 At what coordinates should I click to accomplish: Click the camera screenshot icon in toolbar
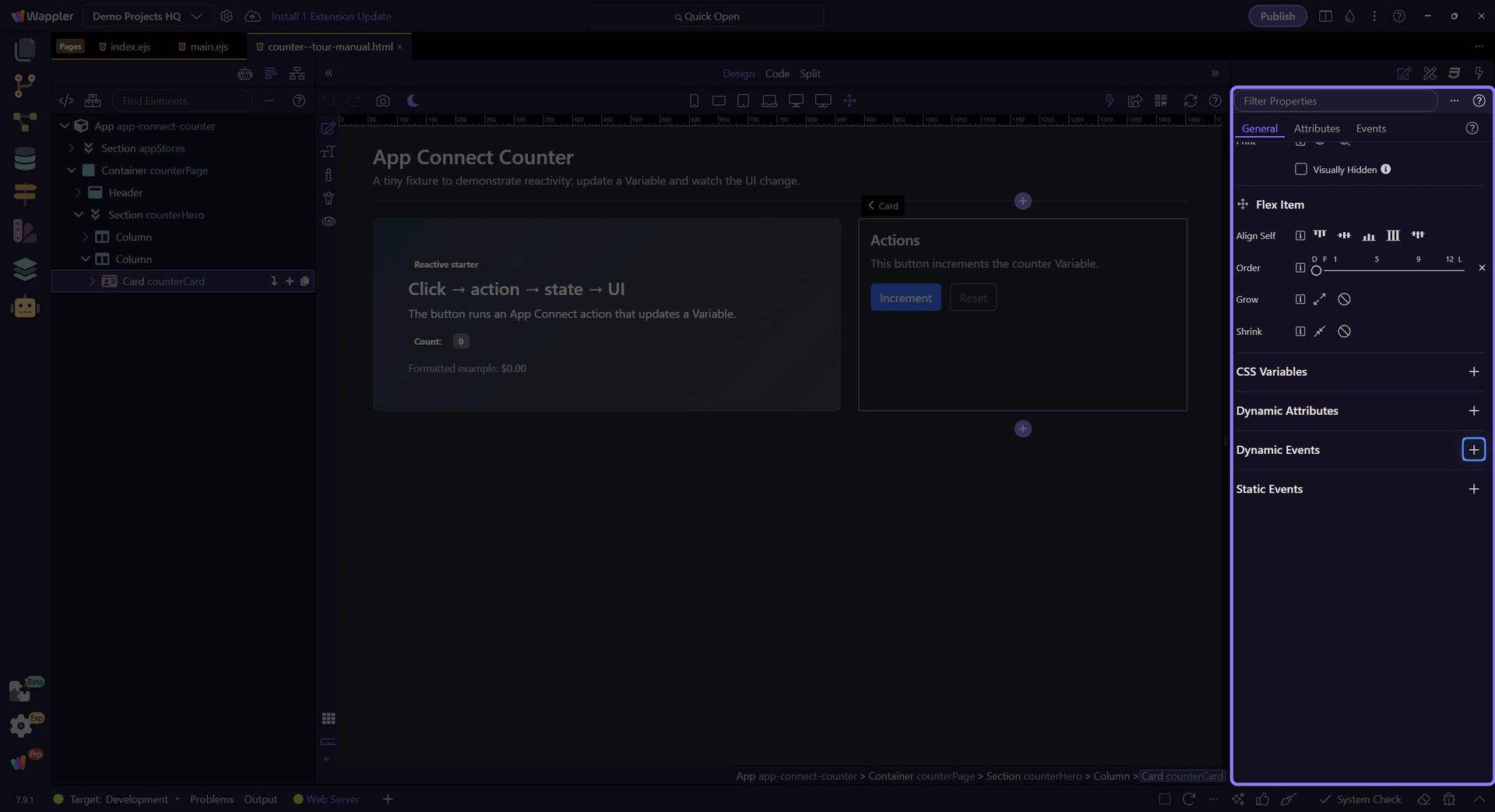tap(382, 101)
